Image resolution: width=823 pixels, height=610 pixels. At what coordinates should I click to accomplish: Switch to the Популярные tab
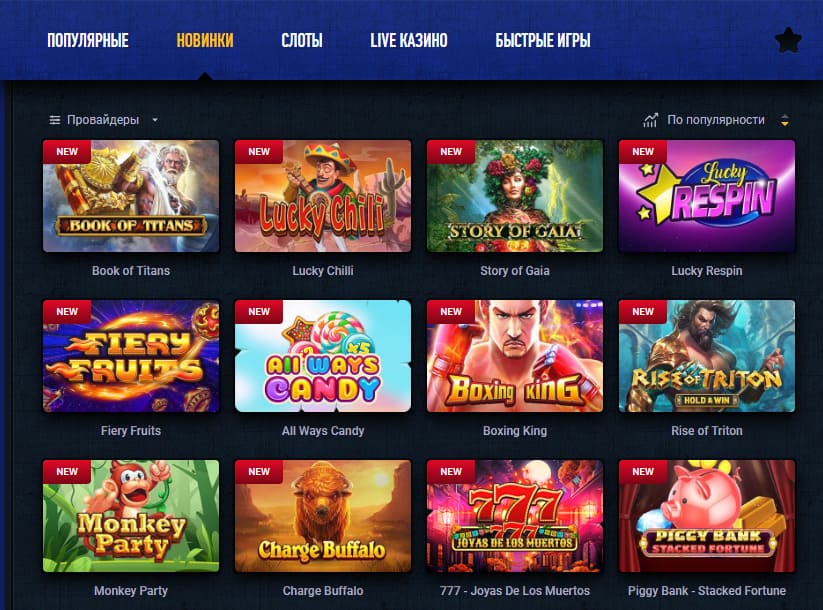pyautogui.click(x=88, y=40)
